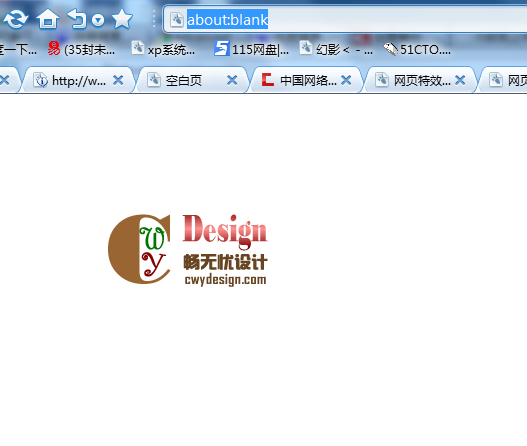This screenshot has width=527, height=446.
Task: Click the red NetEase mail bookmark icon
Action: [54, 48]
